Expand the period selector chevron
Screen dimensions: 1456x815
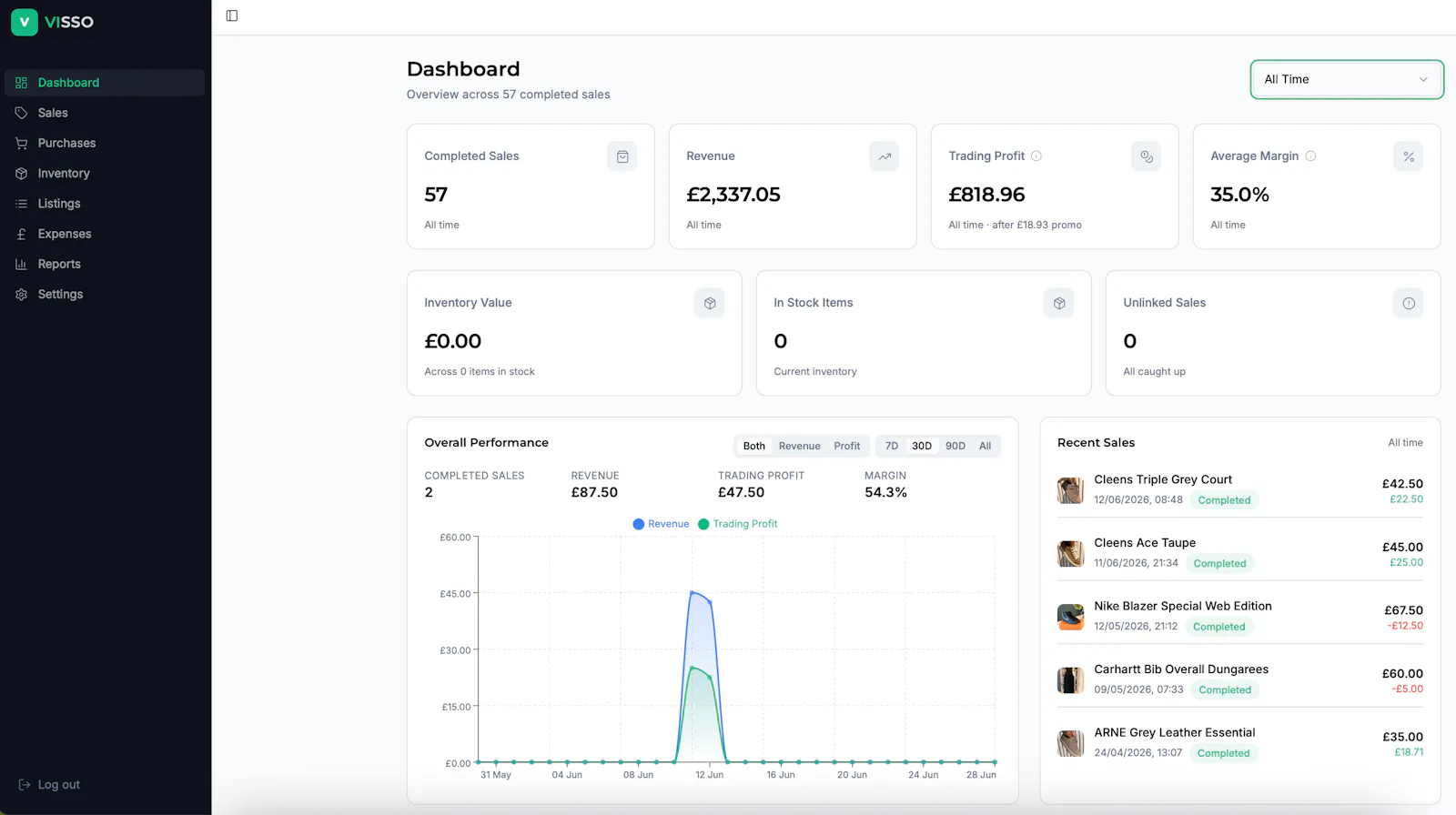[x=1423, y=79]
